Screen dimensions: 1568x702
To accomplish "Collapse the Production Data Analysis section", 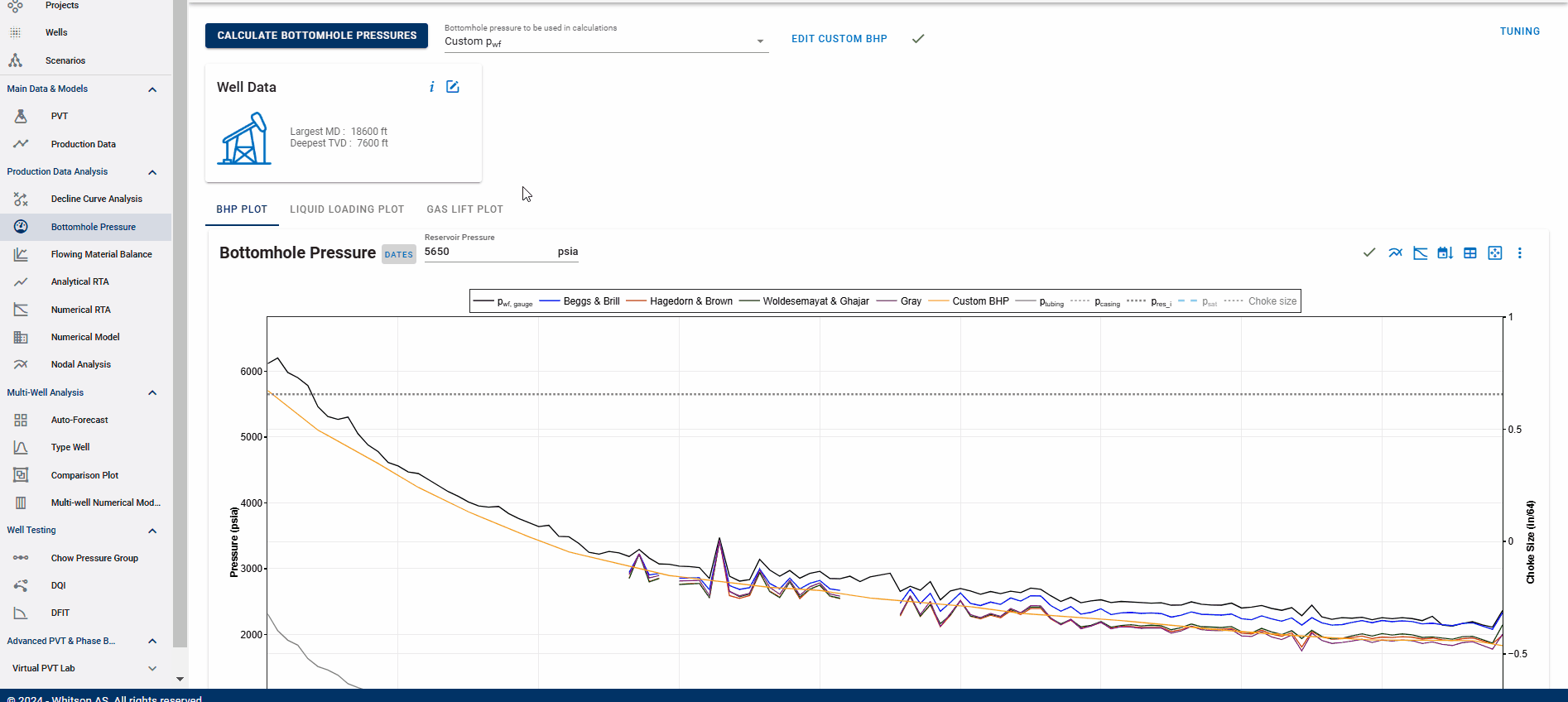I will point(152,172).
